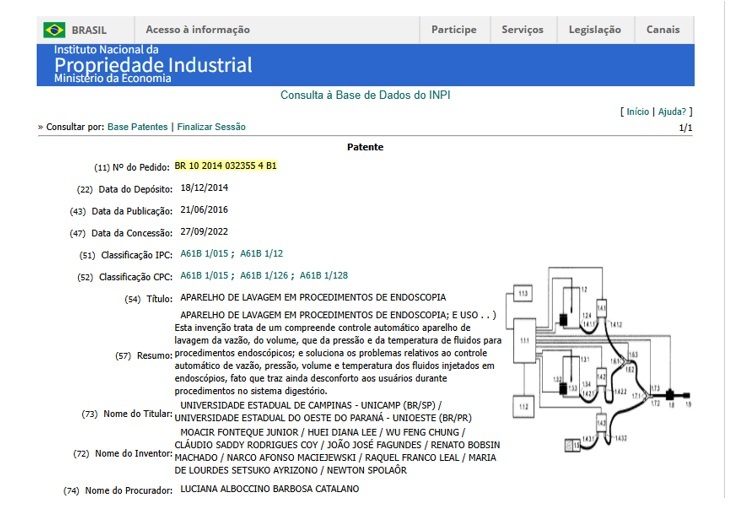The height and width of the screenshot is (519, 730).
Task: Click holder UNIVERSIDADE ESTADUAL DE CAMPINAS text
Action: point(266,405)
